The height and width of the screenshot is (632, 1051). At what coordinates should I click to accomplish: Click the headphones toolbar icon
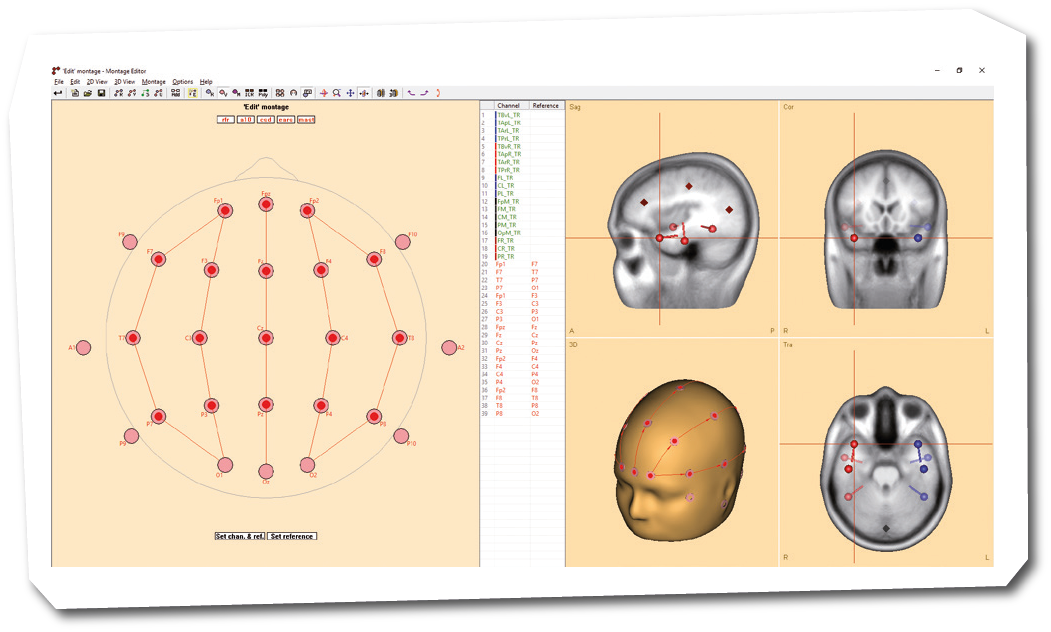tap(293, 92)
